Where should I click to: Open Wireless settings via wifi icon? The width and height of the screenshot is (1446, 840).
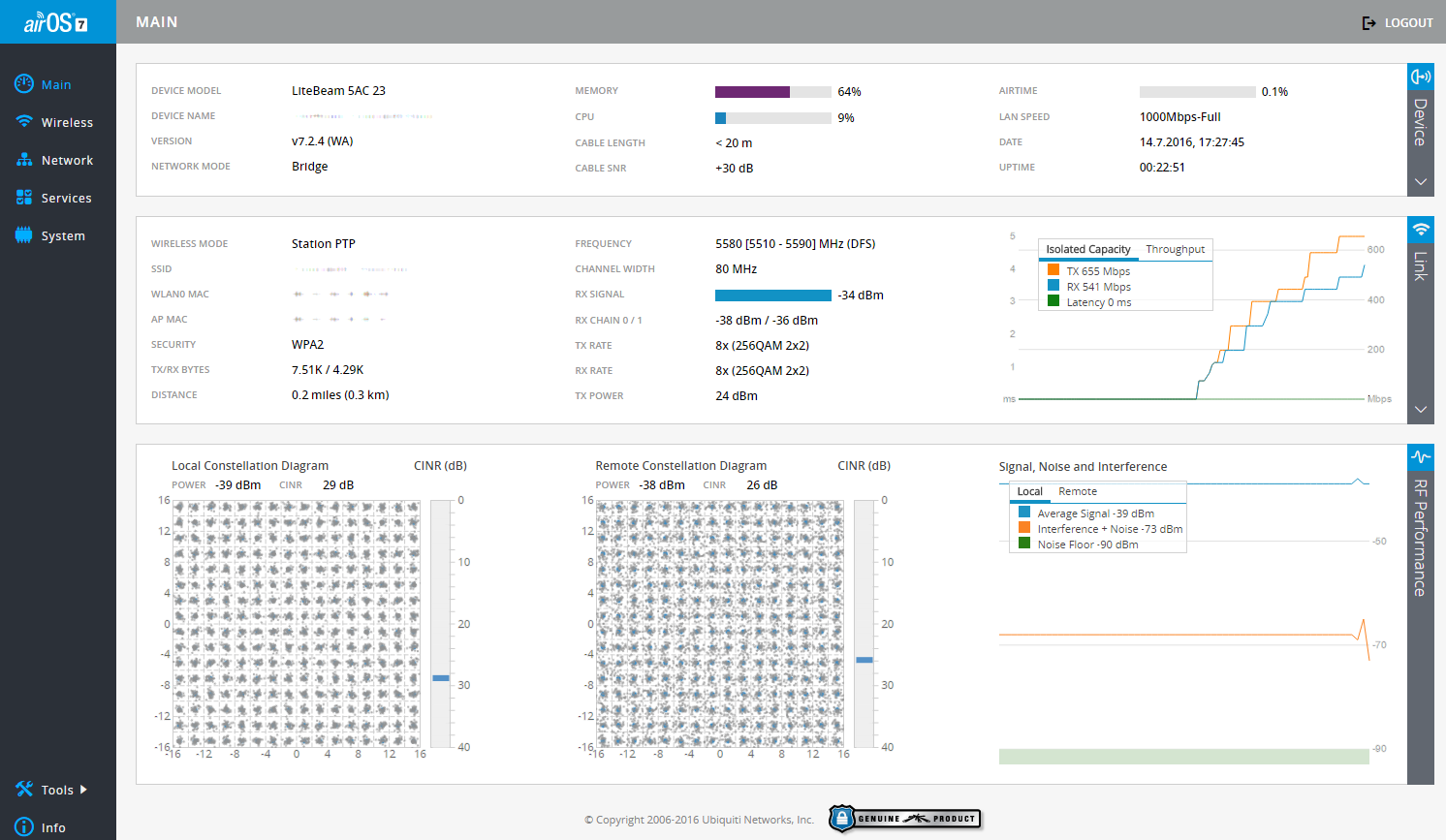(x=24, y=122)
